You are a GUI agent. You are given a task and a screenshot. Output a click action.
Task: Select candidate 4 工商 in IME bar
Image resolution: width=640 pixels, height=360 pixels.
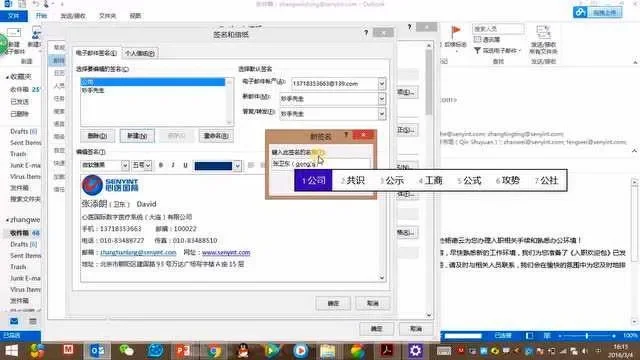coord(430,180)
